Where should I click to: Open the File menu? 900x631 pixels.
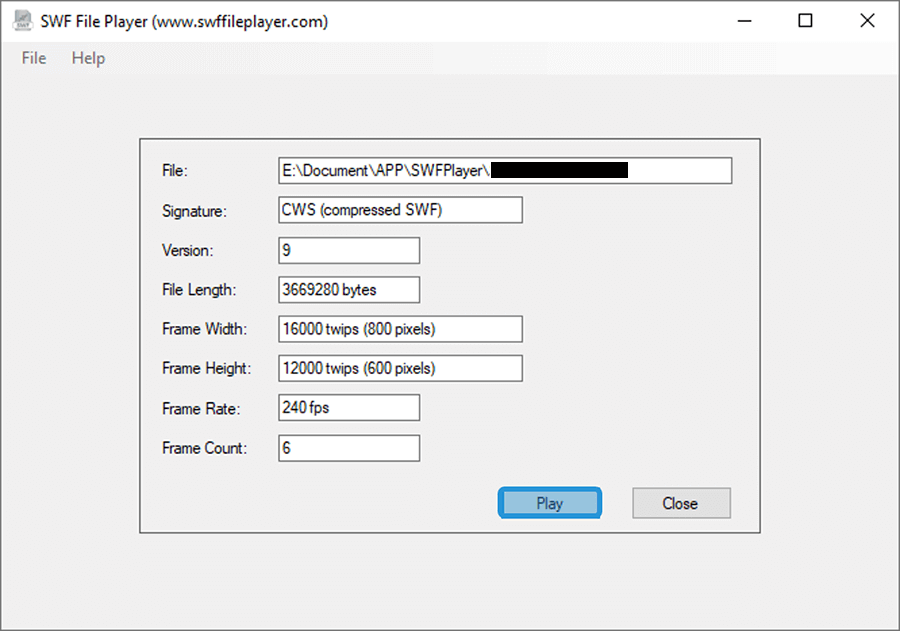(34, 58)
